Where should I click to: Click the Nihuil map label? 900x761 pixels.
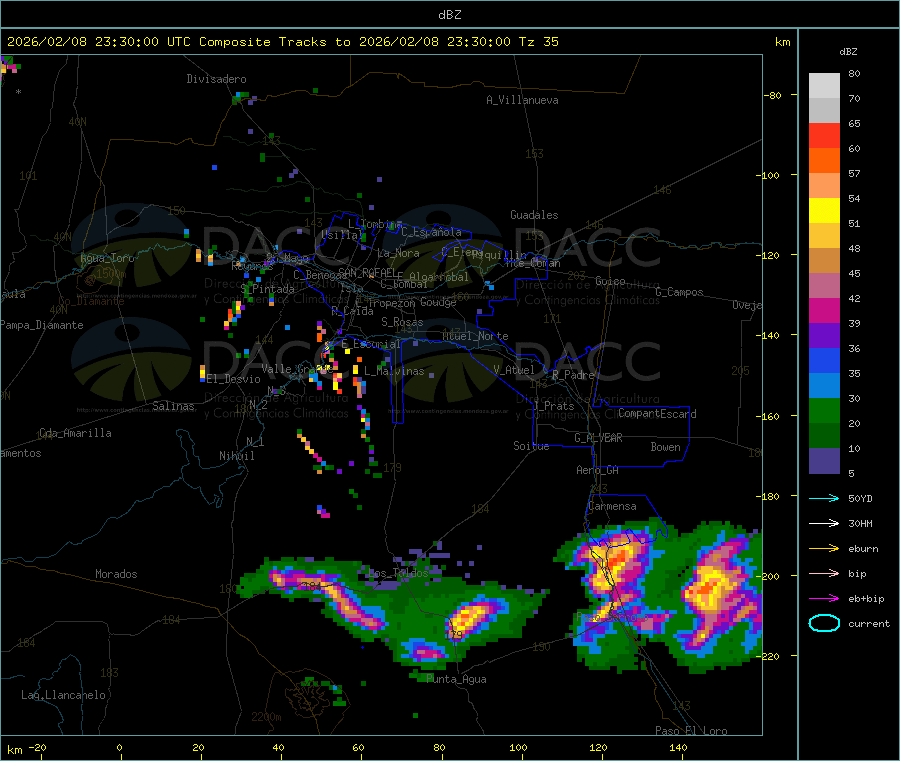point(236,456)
